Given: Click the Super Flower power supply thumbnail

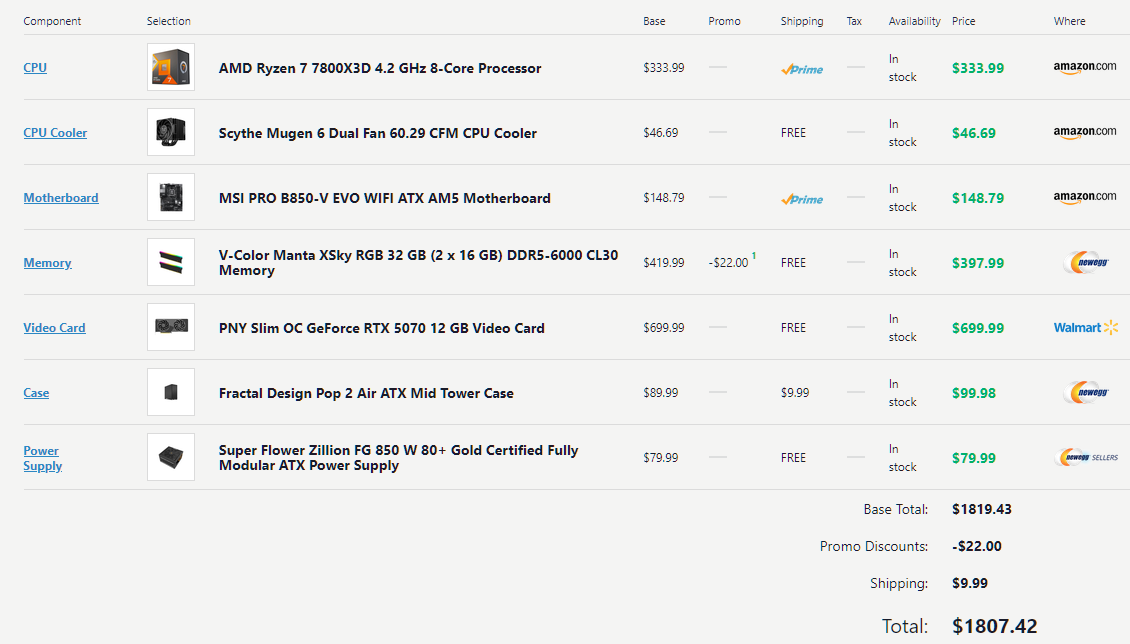Looking at the screenshot, I should click(171, 457).
